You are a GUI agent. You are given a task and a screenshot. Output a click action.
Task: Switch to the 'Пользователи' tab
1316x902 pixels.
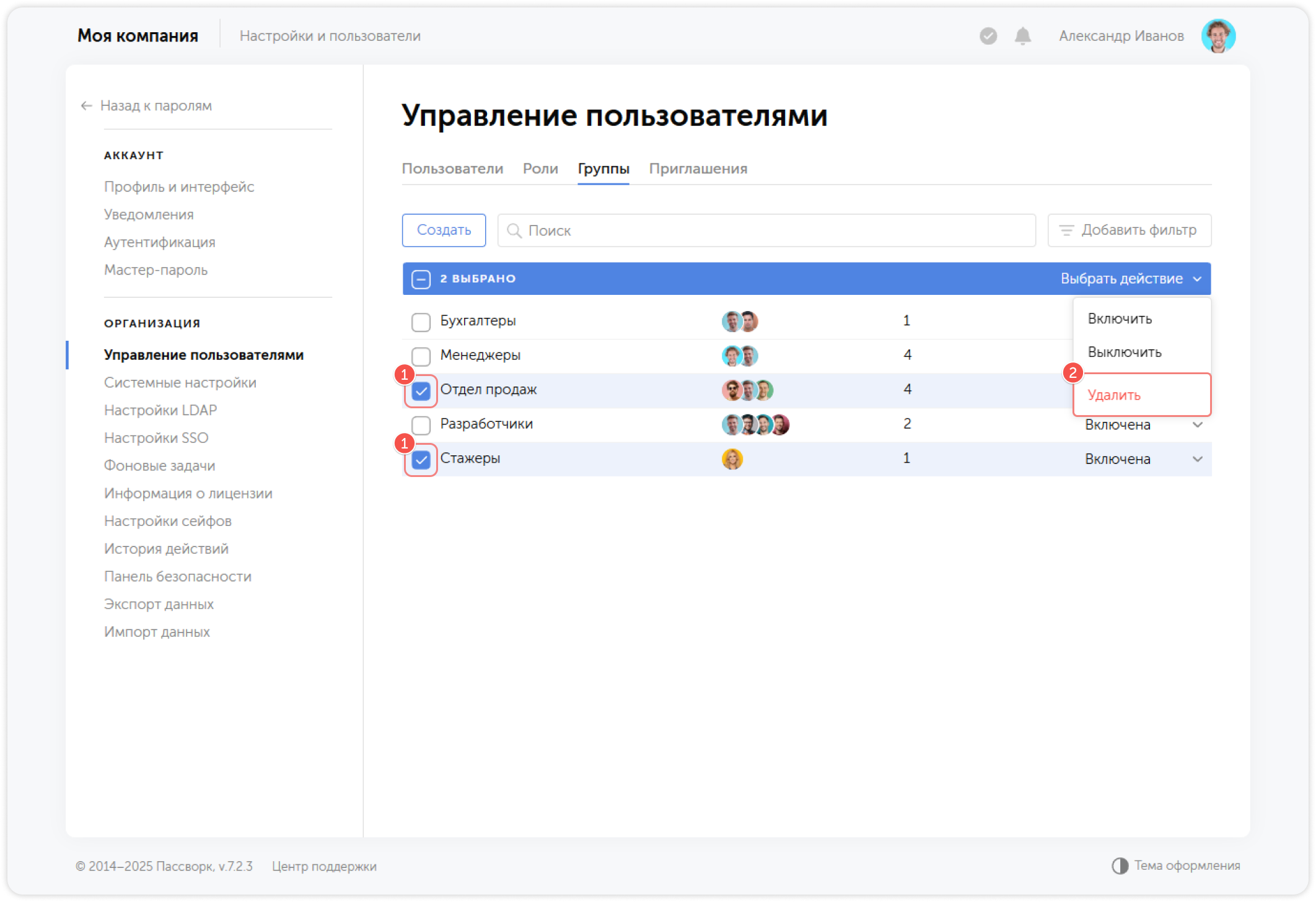tap(453, 168)
